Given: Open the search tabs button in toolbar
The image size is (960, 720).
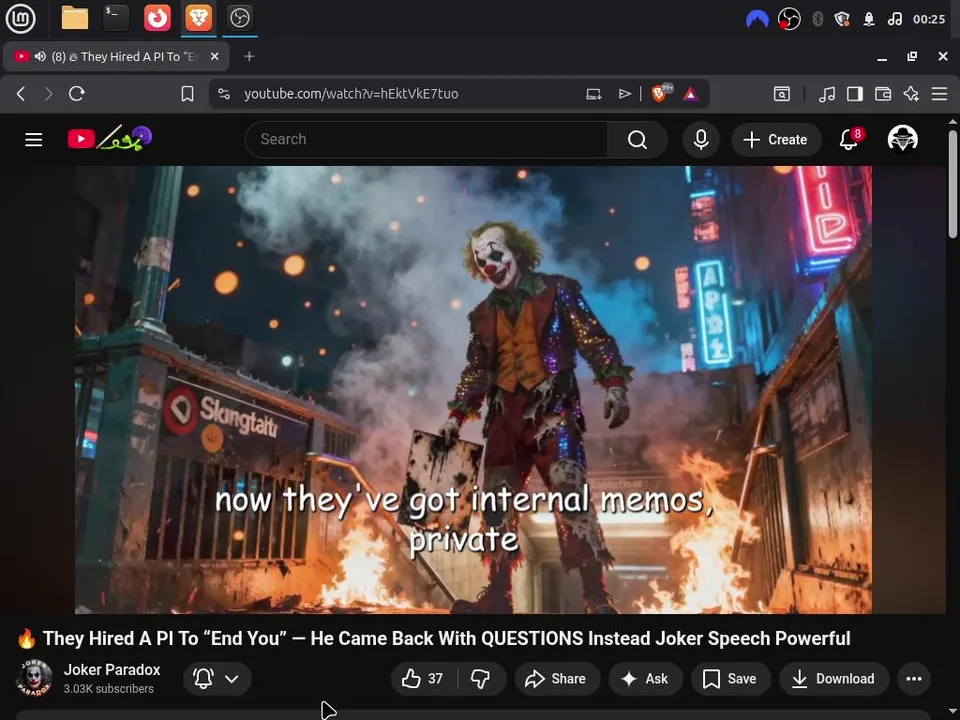Looking at the screenshot, I should 781,94.
